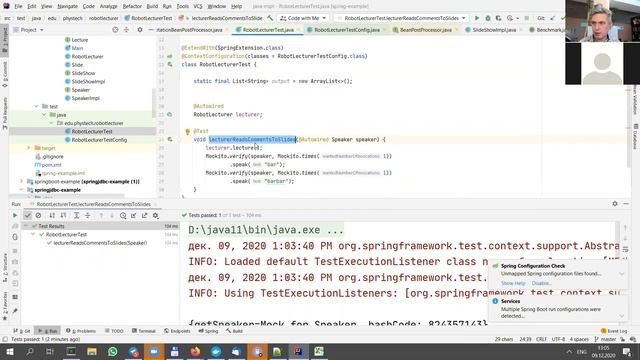The height and width of the screenshot is (360, 640).
Task: Click run gutter icon beside lecturerReadsCommentsToSlides method
Action: [x=170, y=140]
